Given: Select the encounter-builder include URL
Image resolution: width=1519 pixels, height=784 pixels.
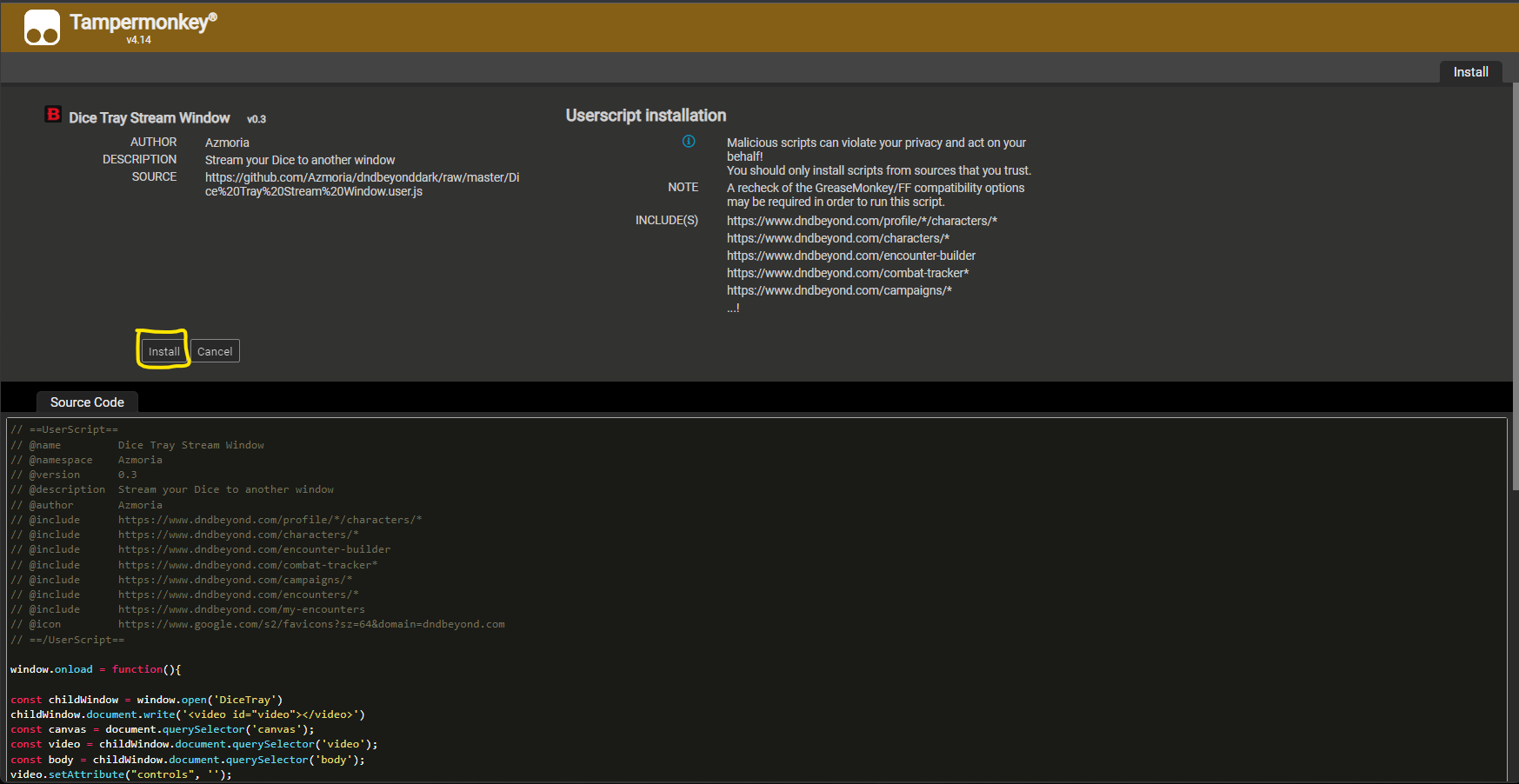Looking at the screenshot, I should 850,255.
